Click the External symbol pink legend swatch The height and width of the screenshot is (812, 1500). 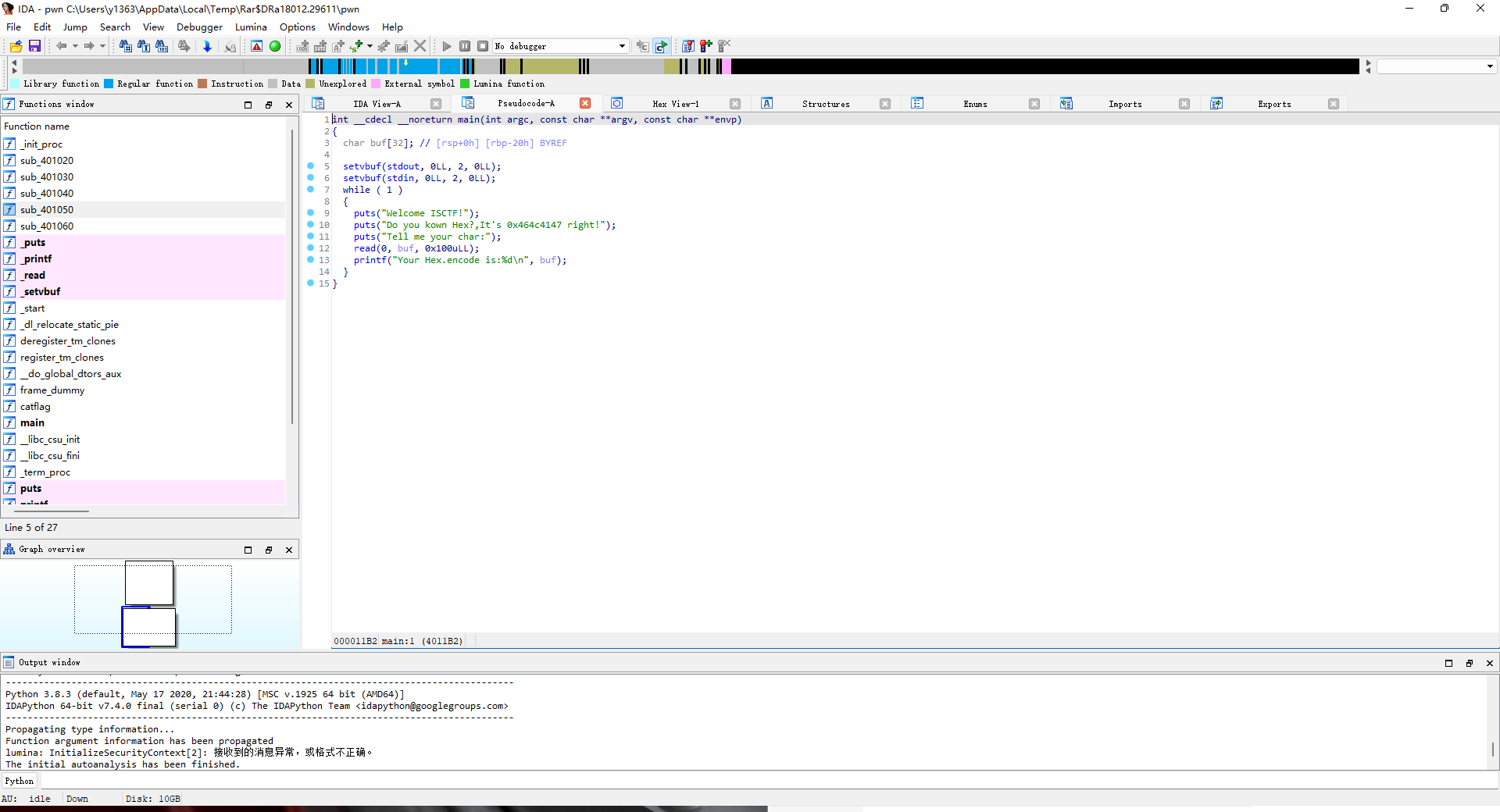coord(376,84)
